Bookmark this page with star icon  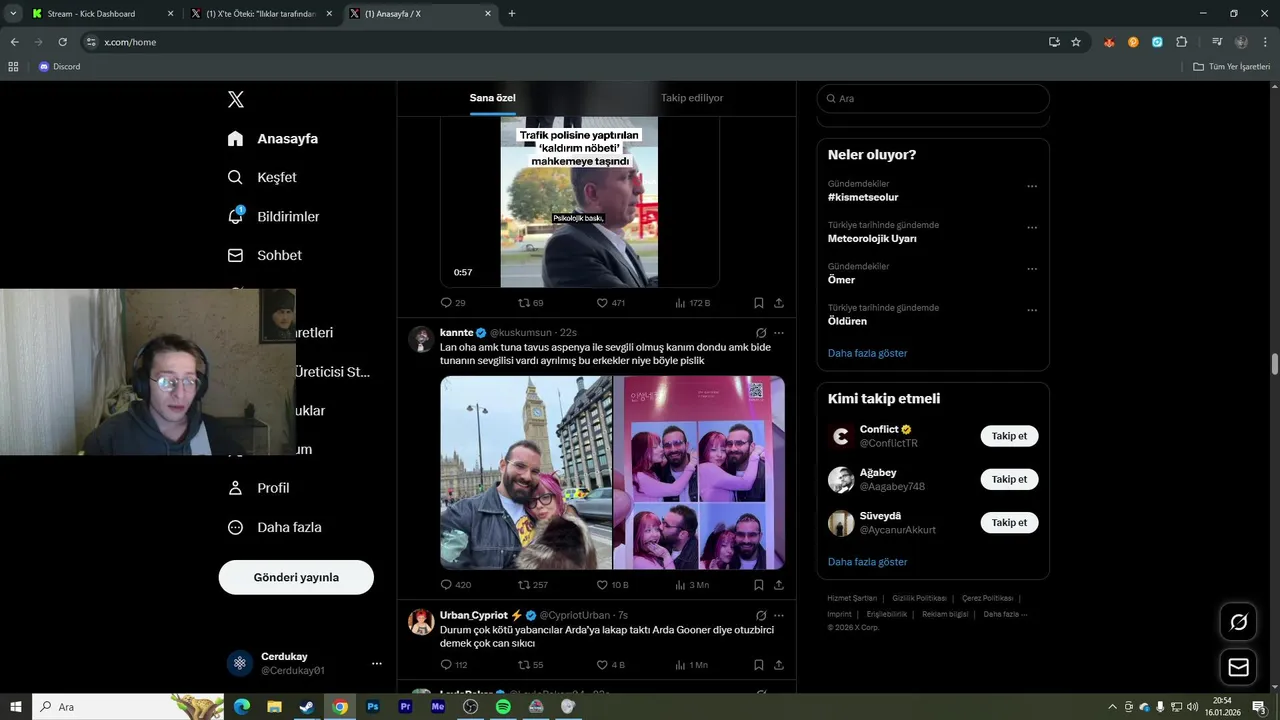tap(1076, 42)
